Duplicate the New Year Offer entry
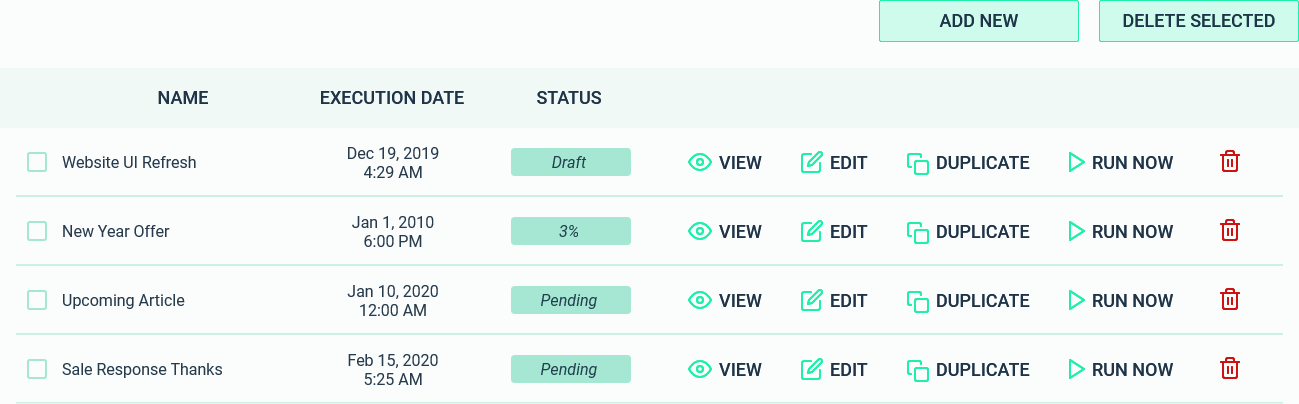Screen dimensions: 1299x404 (x=968, y=231)
